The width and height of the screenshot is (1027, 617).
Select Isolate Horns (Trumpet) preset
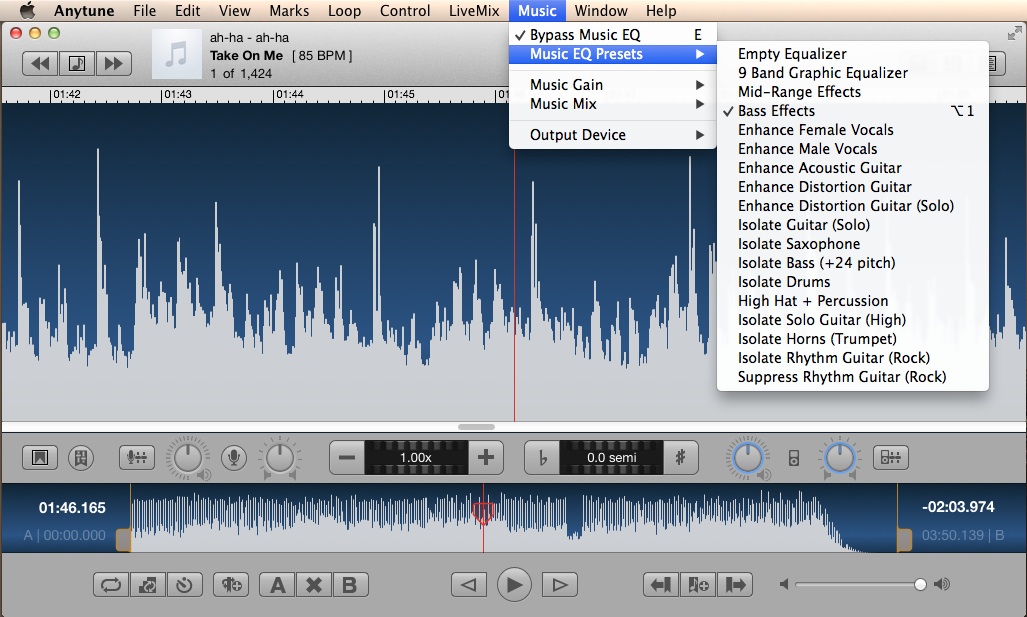(x=853, y=339)
